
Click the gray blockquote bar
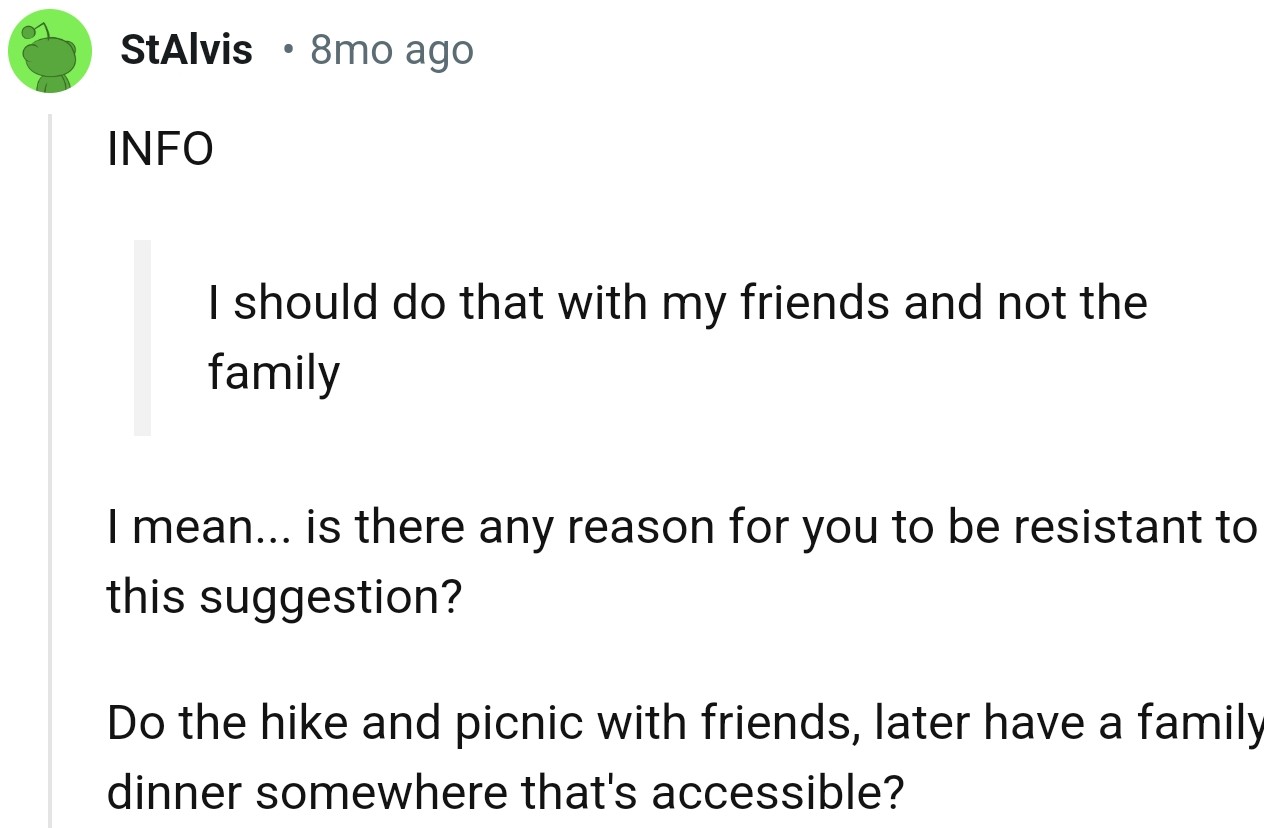pos(143,337)
